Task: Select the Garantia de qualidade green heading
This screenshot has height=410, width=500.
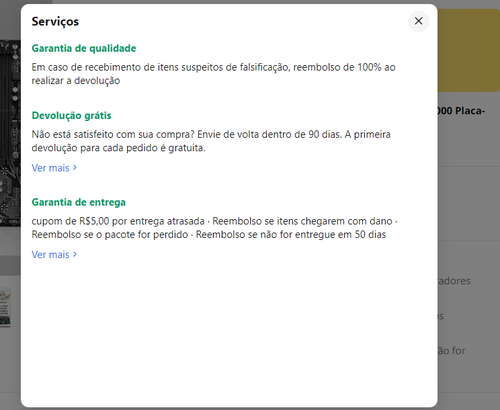Action: point(84,48)
